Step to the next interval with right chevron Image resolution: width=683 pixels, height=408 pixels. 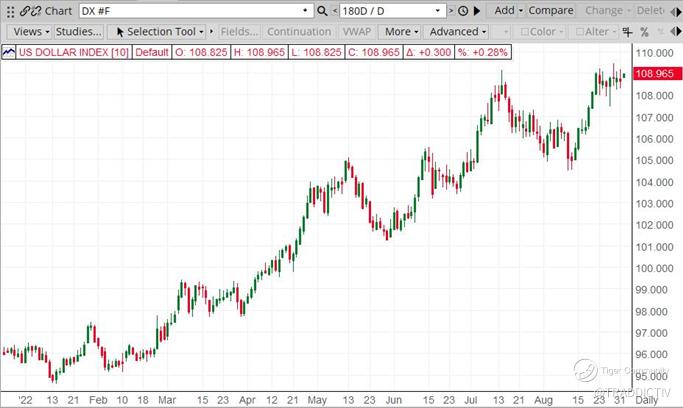tap(451, 11)
